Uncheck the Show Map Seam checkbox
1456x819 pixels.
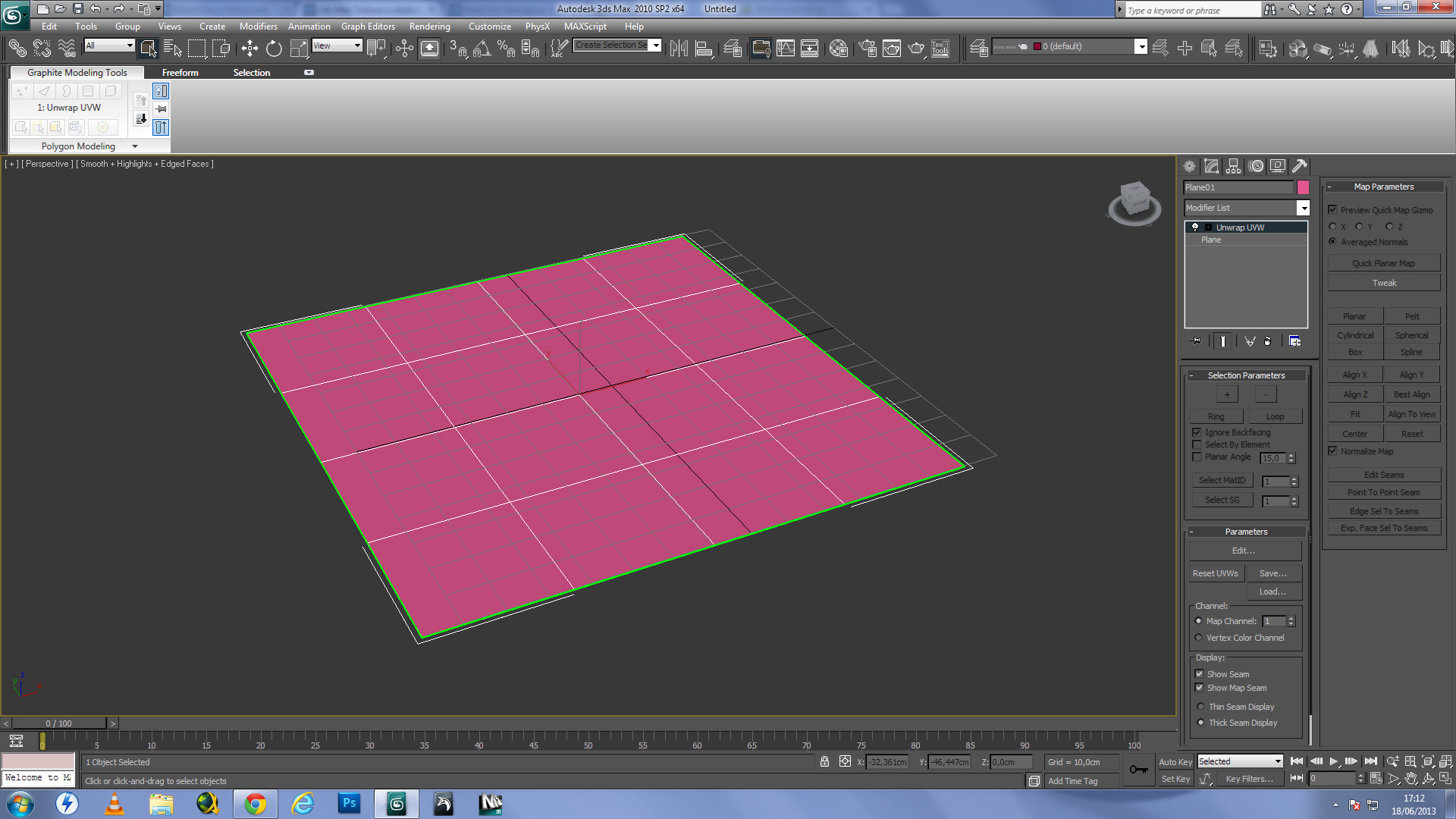1200,688
